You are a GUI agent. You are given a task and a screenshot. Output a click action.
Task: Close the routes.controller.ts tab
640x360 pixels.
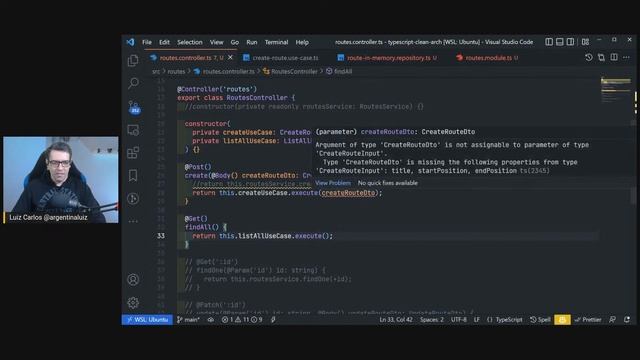pyautogui.click(x=230, y=58)
